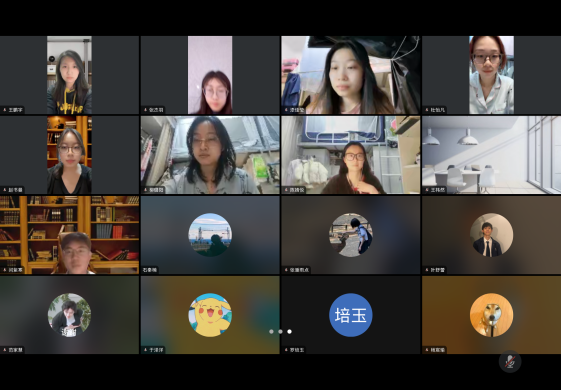Select the seaside silhouette avatar
Viewport: 561px width, 390px height.
(210, 235)
